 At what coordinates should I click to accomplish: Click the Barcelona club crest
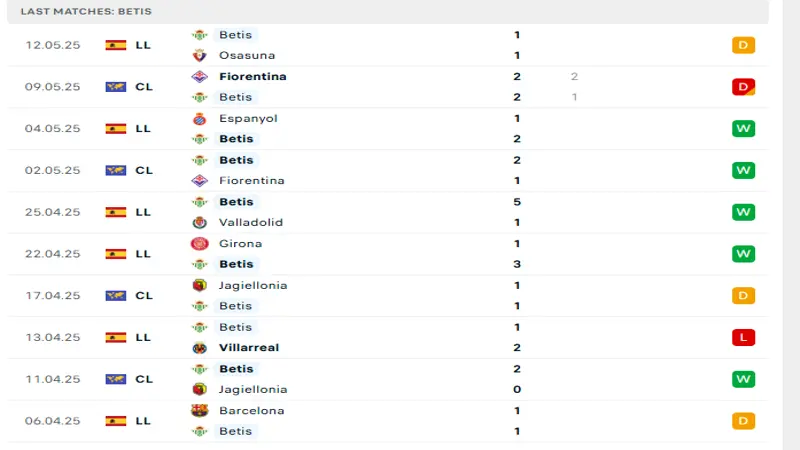point(199,410)
